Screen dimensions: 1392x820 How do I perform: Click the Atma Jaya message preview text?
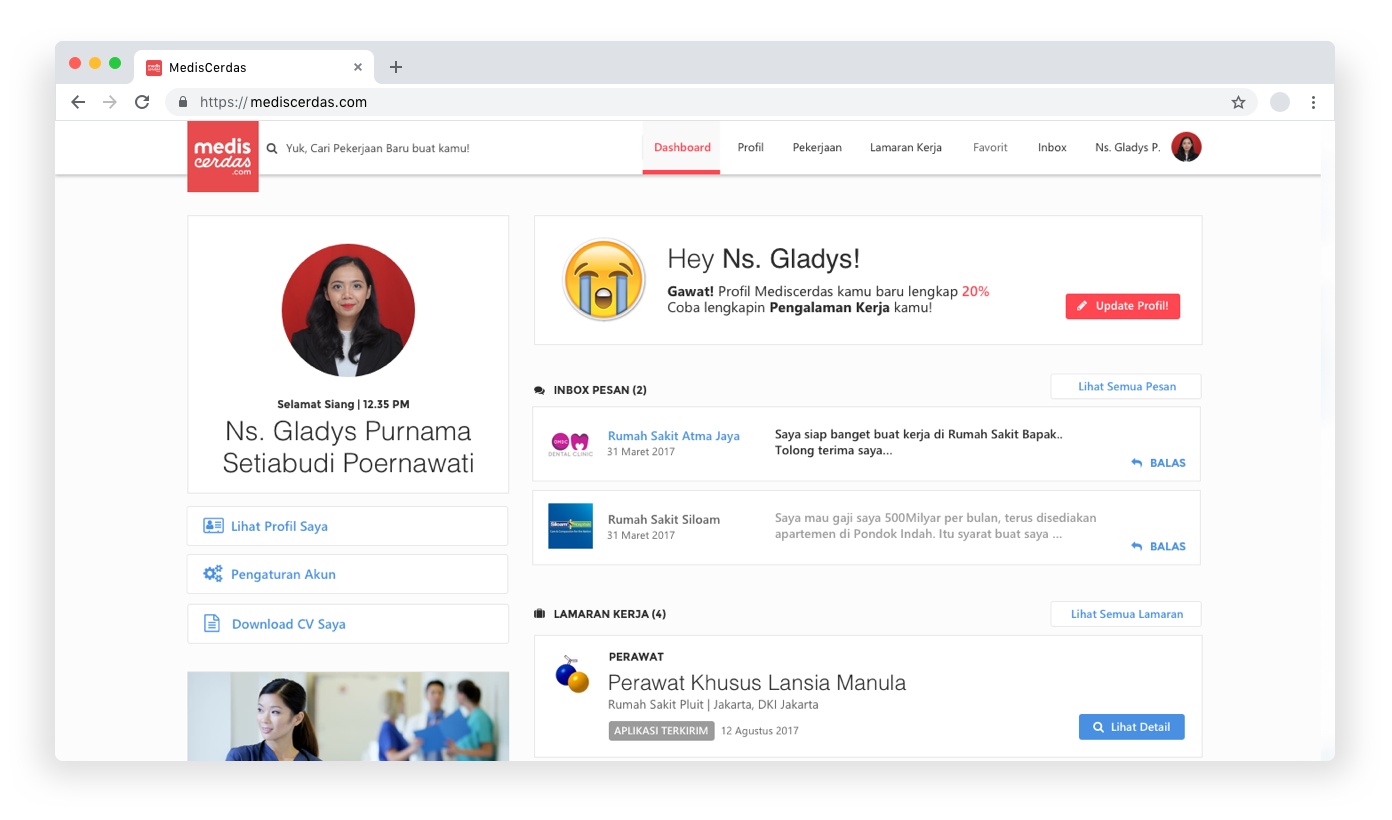click(919, 443)
